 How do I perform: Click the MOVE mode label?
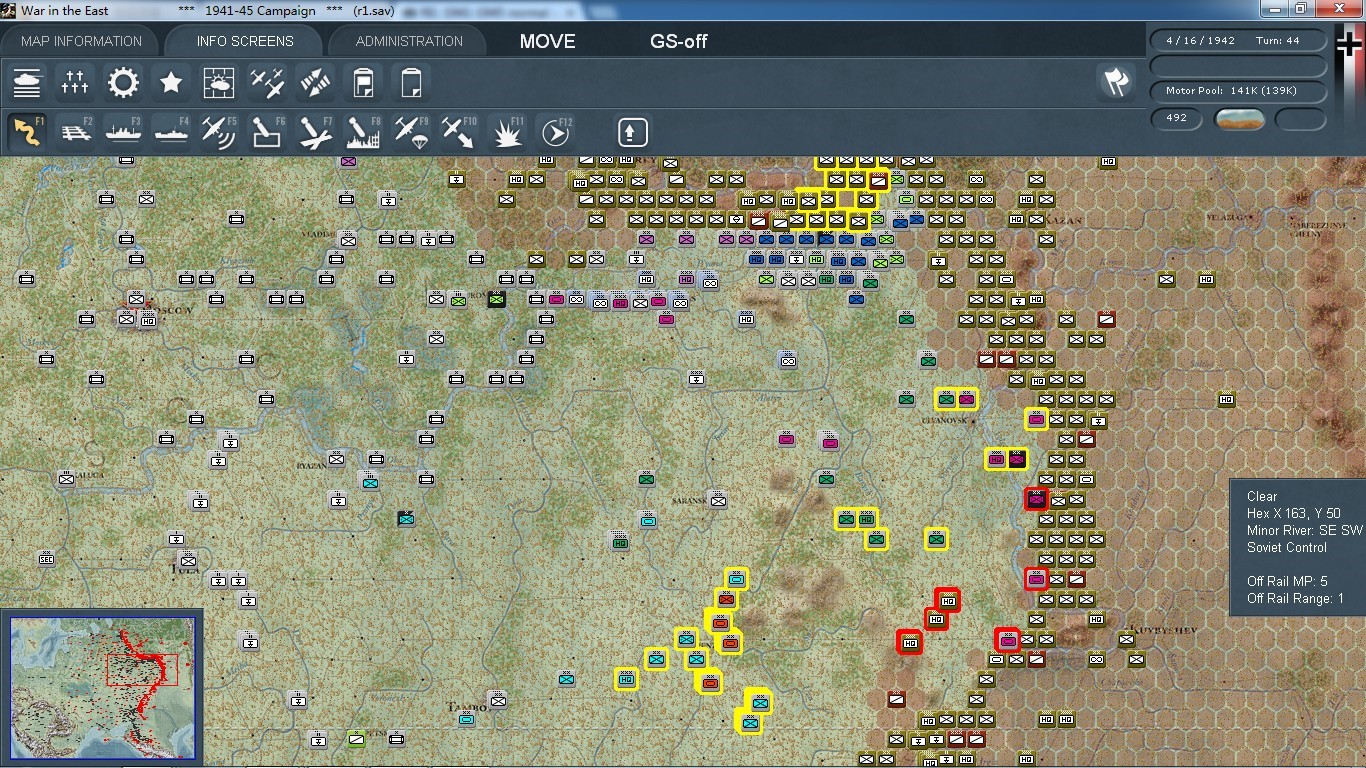coord(547,41)
